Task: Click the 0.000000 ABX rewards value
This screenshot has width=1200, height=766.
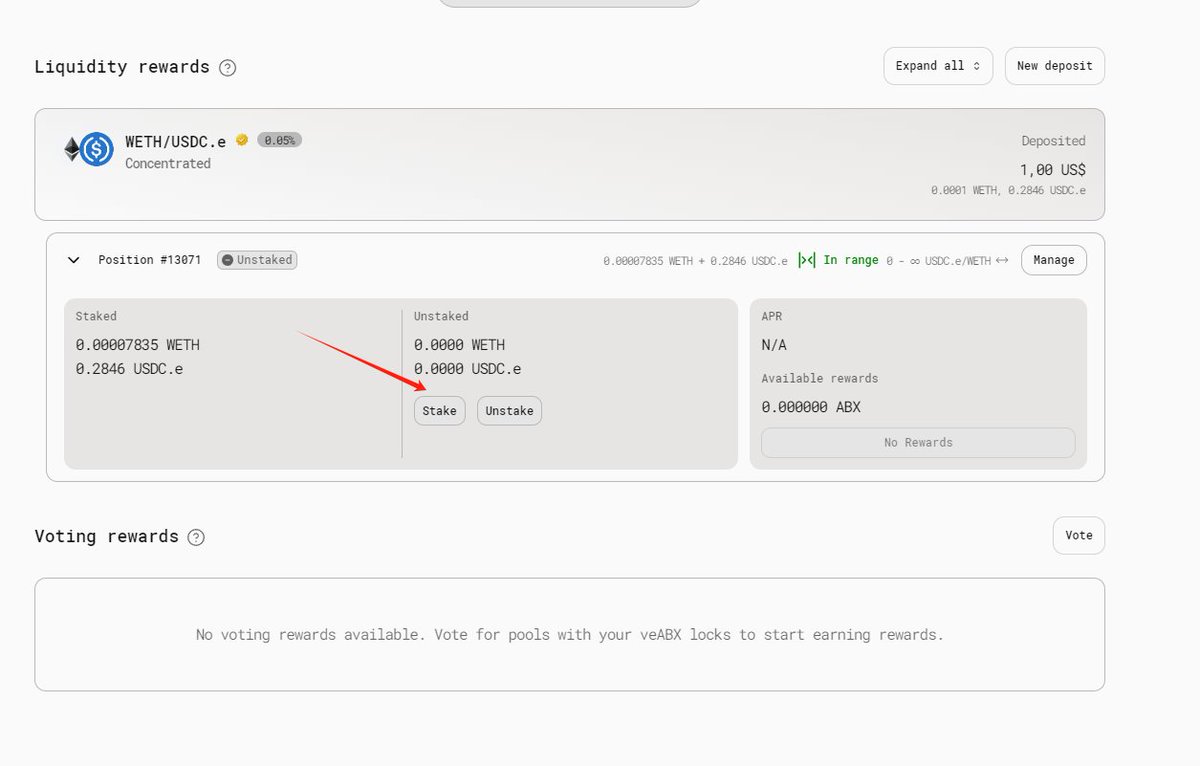Action: (x=811, y=408)
